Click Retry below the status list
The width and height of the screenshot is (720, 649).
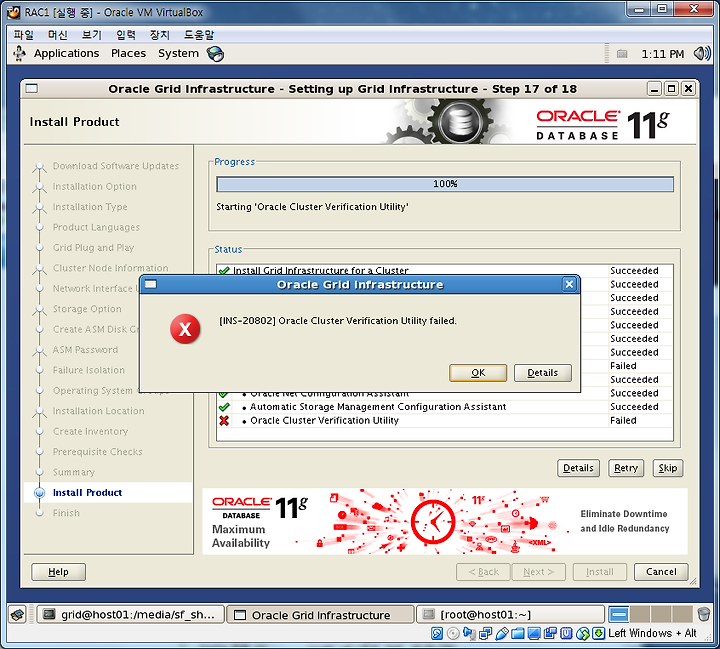coord(626,468)
